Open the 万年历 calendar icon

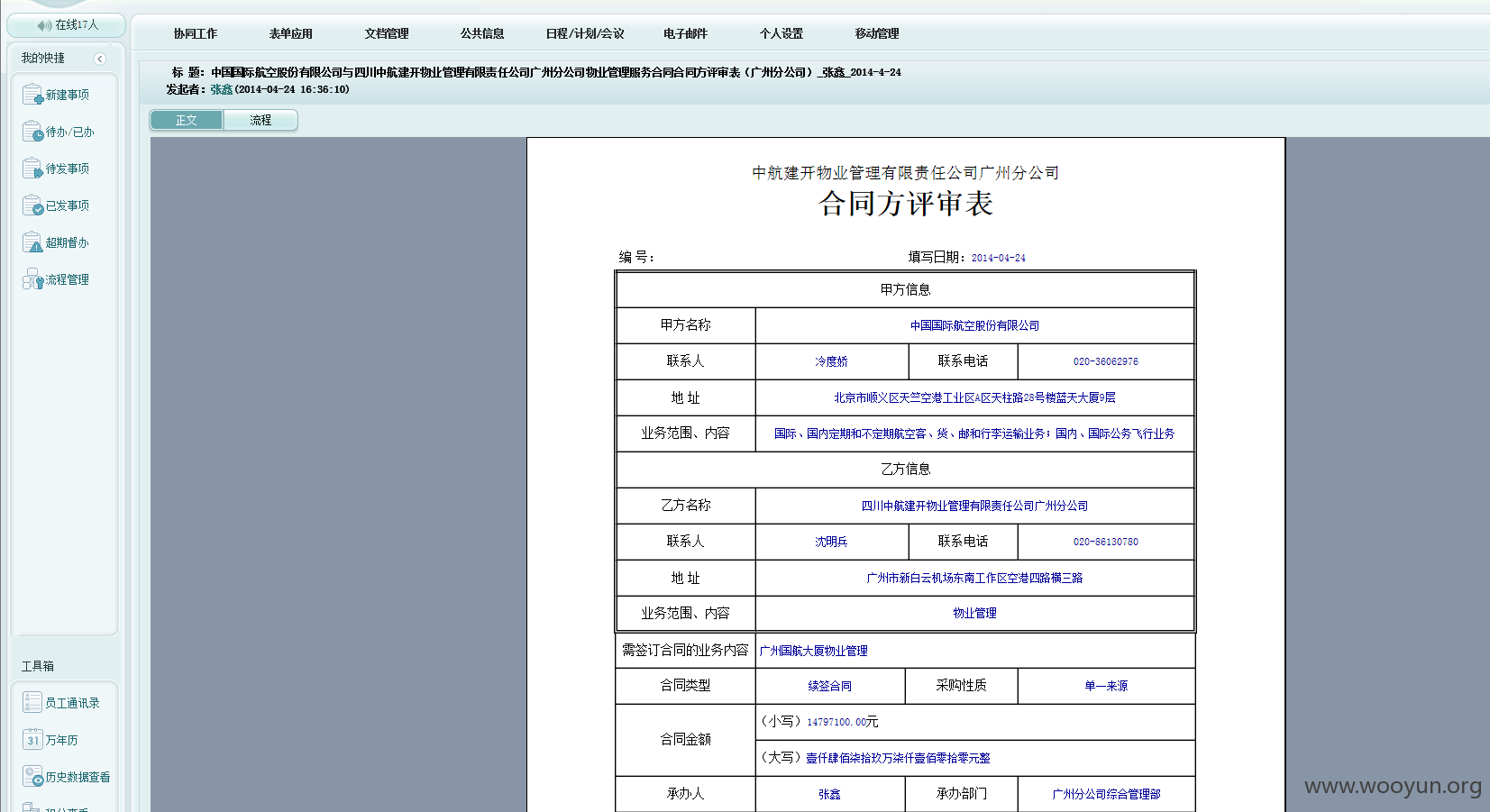32,740
